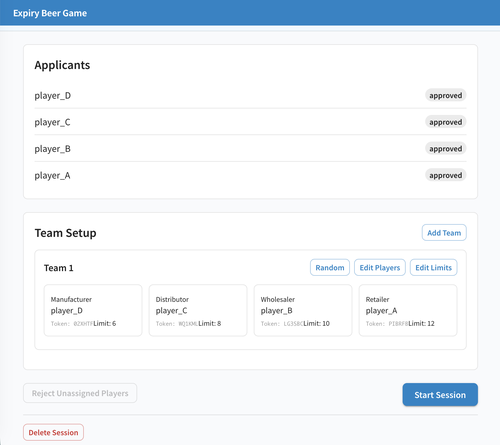This screenshot has width=500, height=445.
Task: Click the Retailer token text
Action: 387,324
